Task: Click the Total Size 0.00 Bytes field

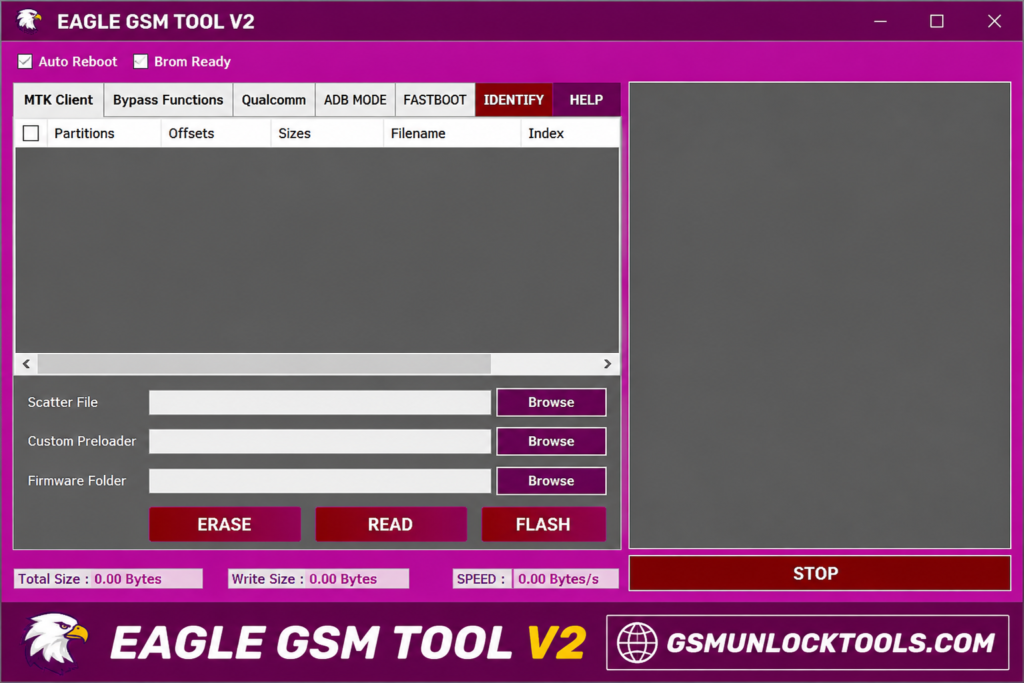Action: (108, 579)
